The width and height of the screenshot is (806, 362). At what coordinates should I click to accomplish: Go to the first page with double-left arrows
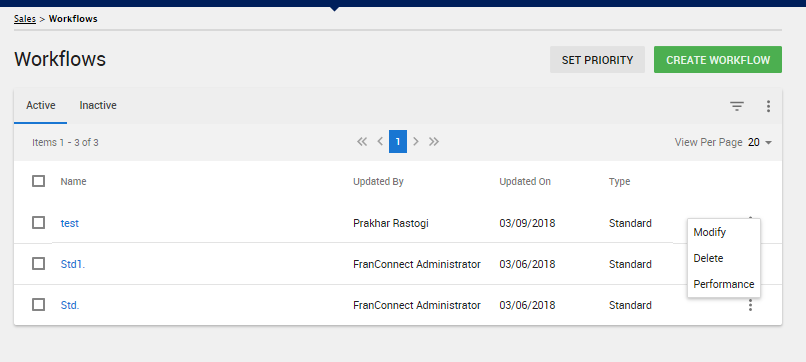click(x=362, y=141)
